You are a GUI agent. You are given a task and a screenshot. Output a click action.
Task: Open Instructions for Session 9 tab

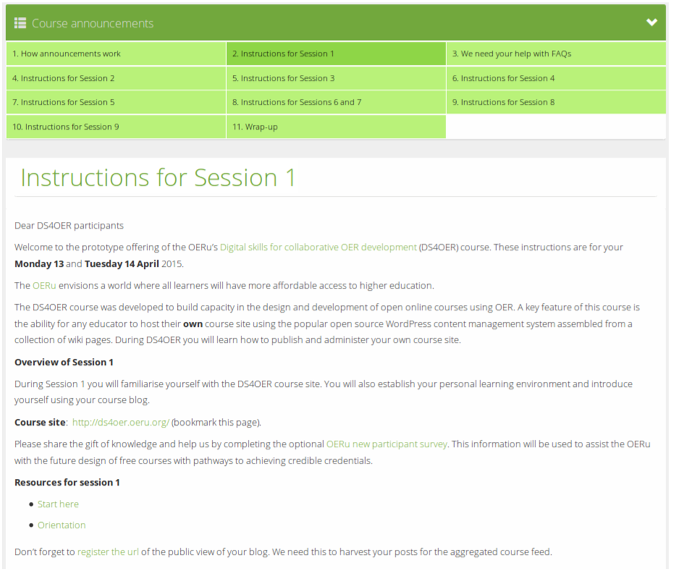(x=65, y=127)
